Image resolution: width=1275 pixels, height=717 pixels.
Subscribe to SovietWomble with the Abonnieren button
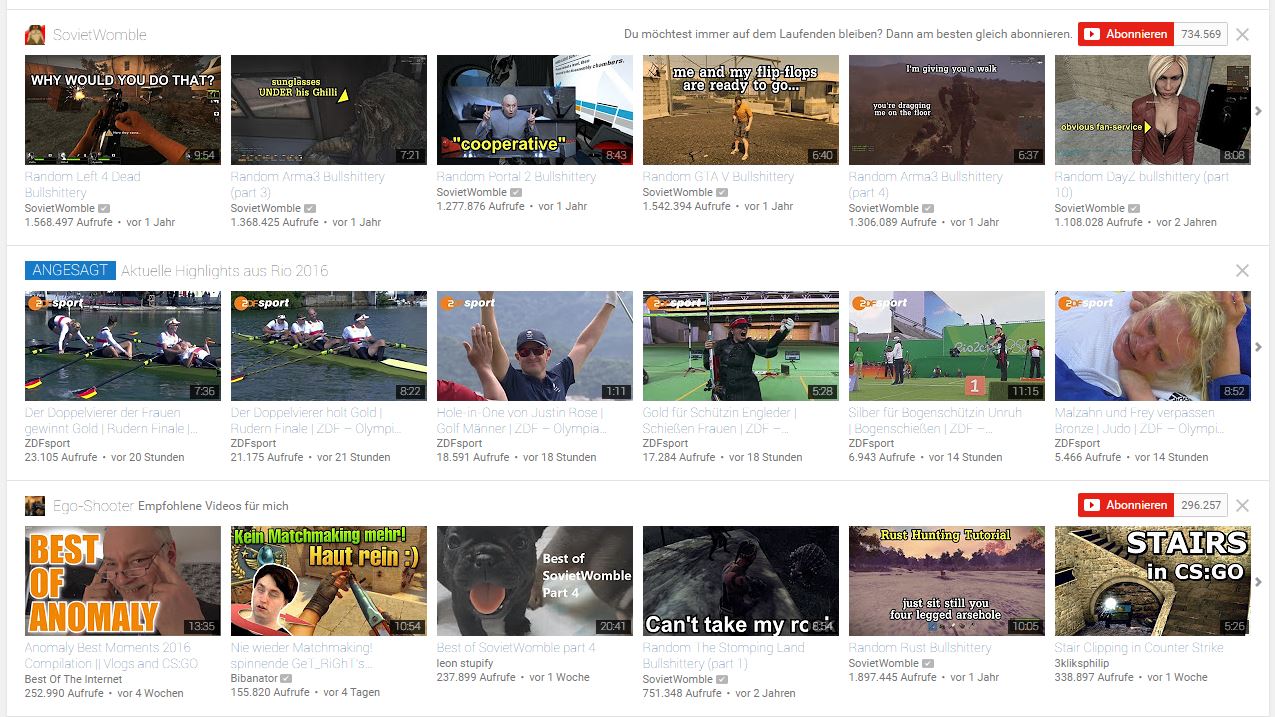click(1125, 34)
